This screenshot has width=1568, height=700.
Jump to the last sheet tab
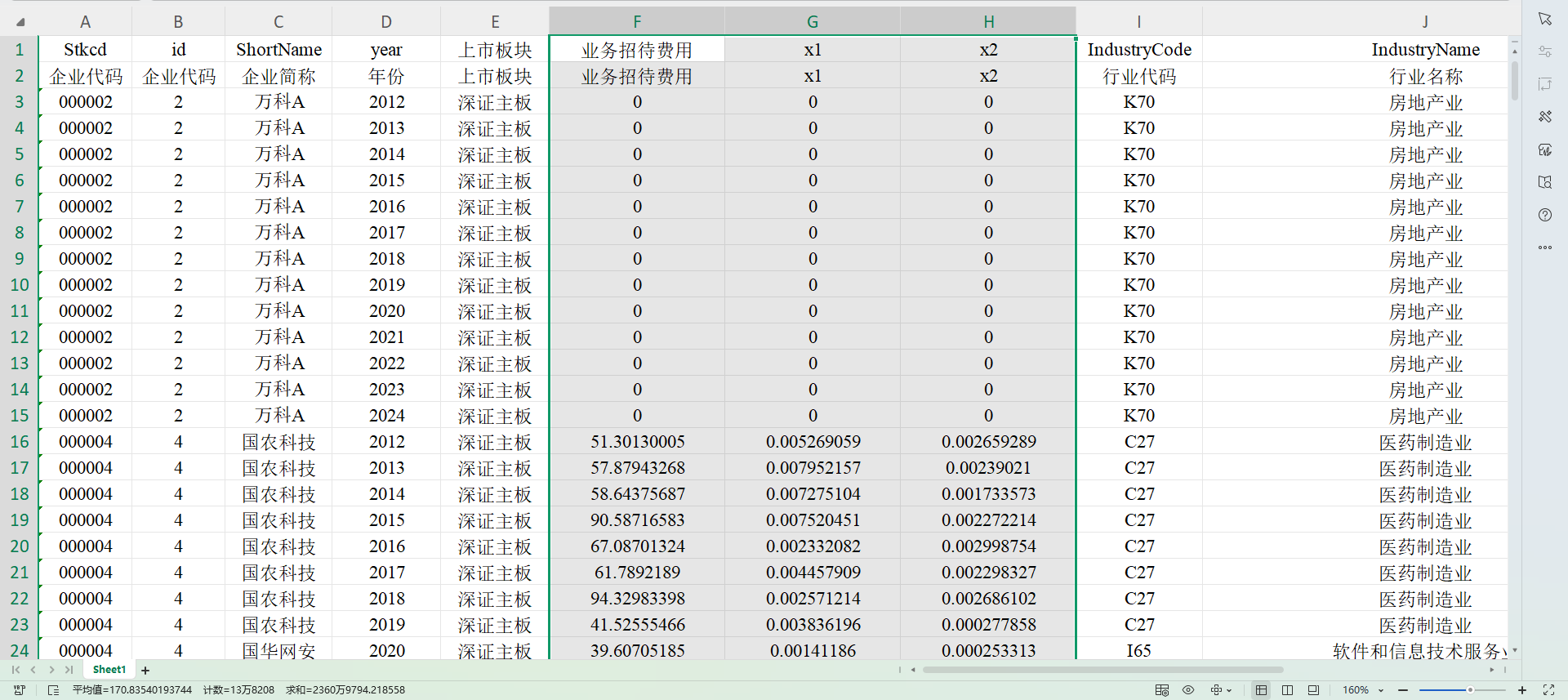69,670
